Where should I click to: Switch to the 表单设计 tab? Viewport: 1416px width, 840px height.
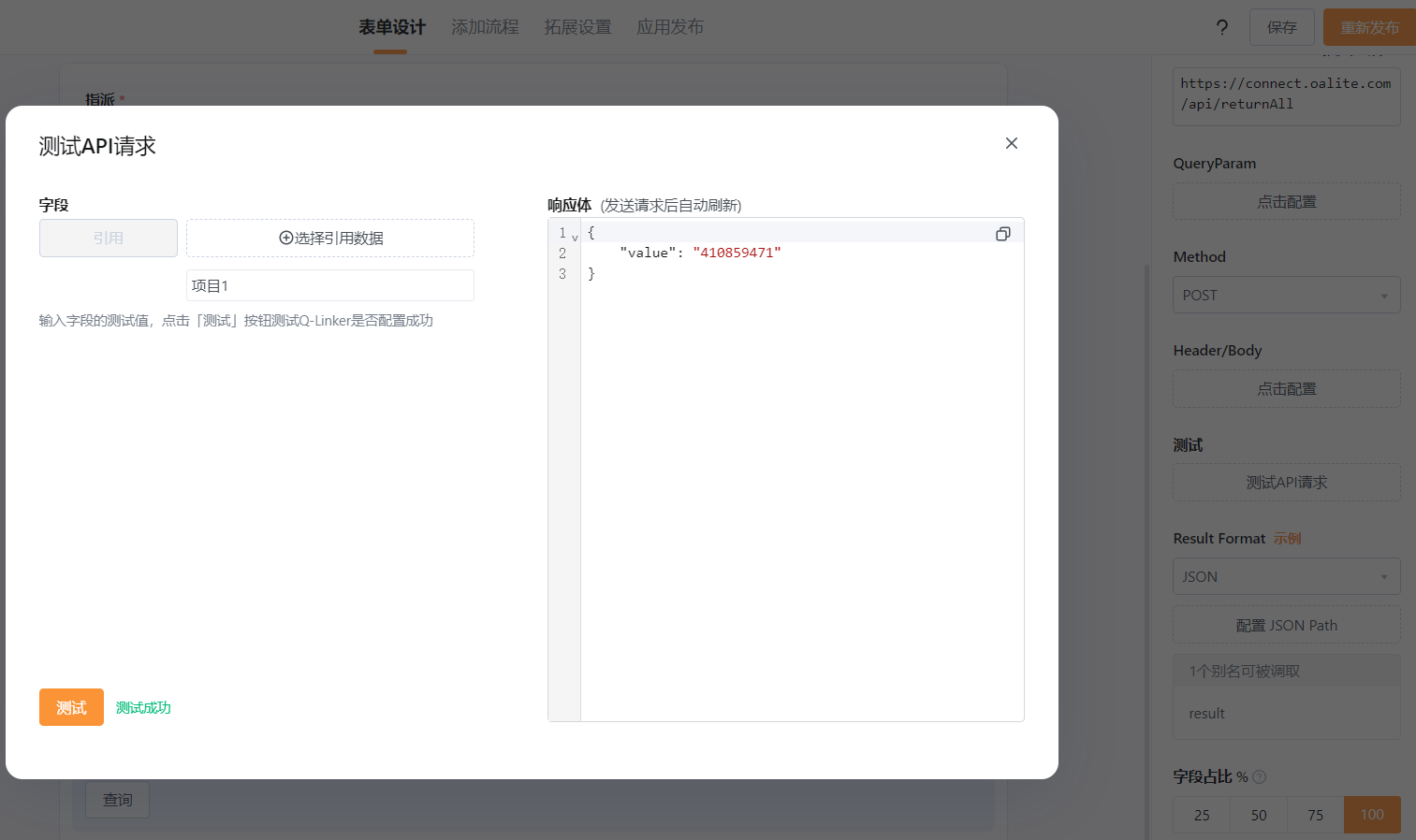tap(392, 27)
